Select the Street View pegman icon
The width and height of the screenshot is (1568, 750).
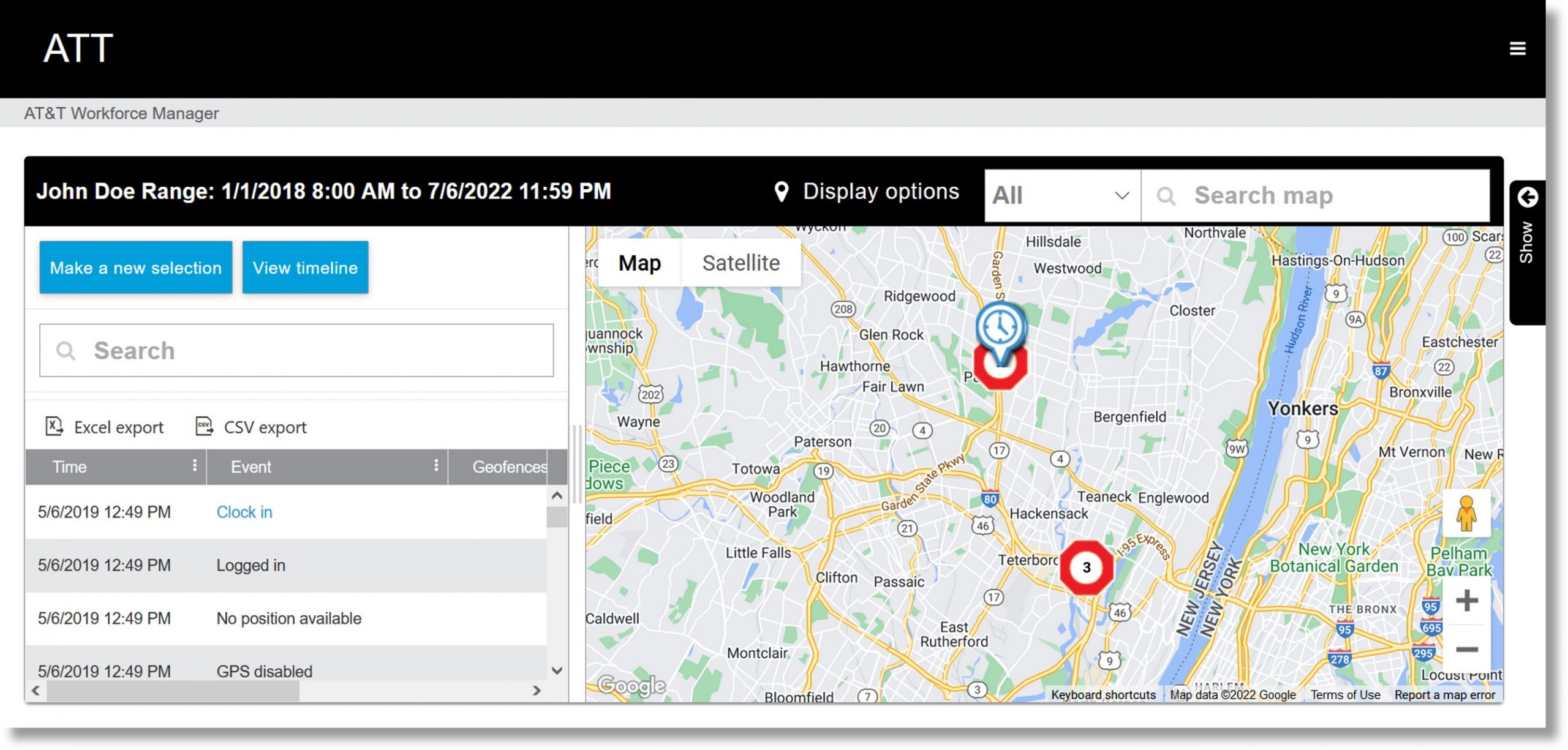1466,514
